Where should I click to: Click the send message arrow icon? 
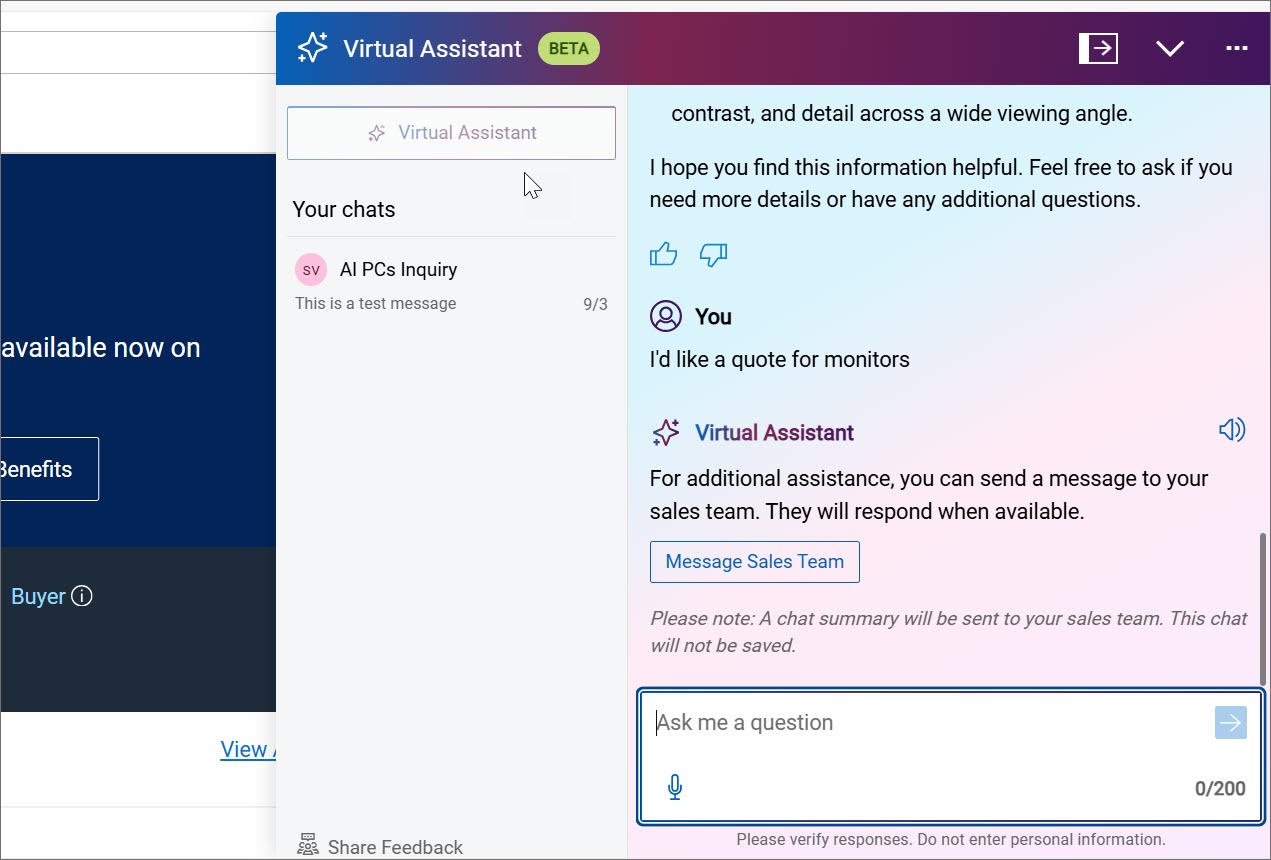[1230, 722]
